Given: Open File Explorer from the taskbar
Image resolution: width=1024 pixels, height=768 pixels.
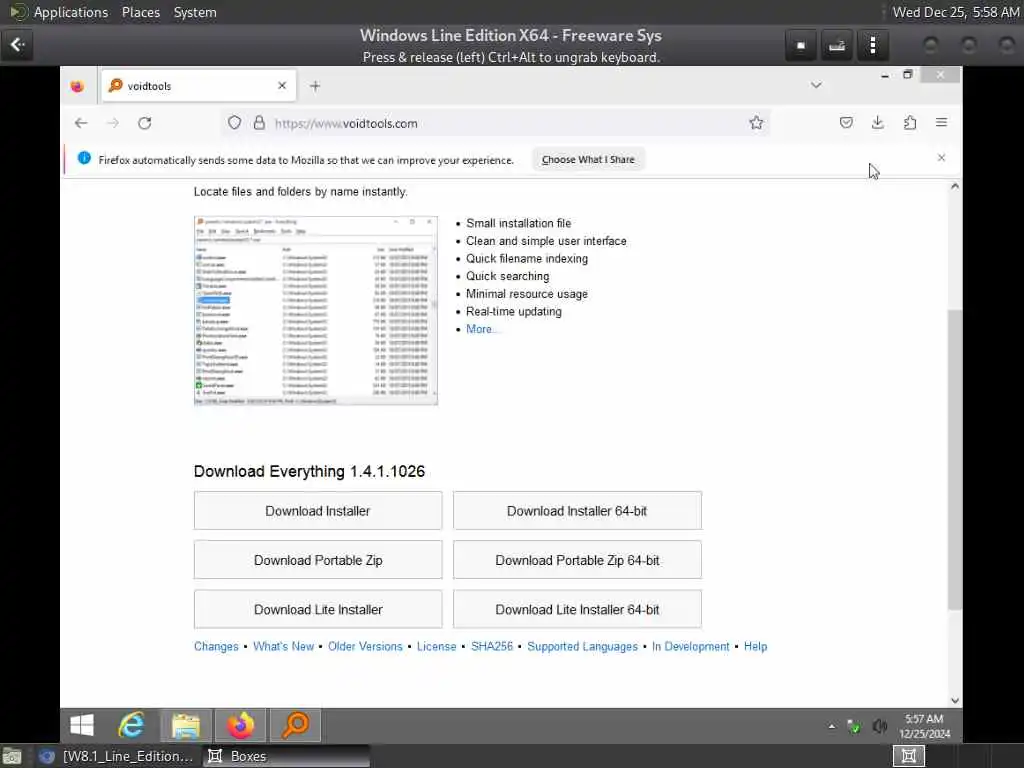Looking at the screenshot, I should (186, 725).
